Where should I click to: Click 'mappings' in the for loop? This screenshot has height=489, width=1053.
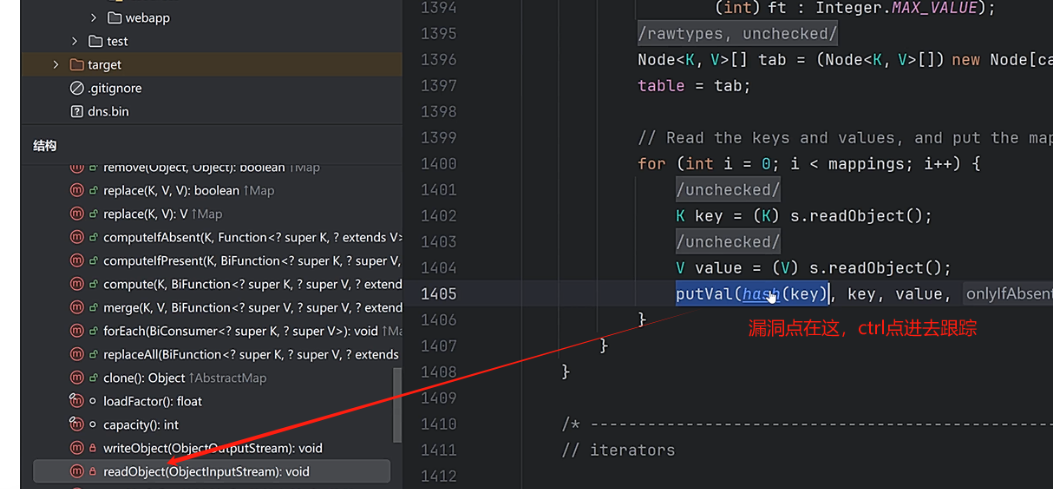pyautogui.click(x=866, y=164)
